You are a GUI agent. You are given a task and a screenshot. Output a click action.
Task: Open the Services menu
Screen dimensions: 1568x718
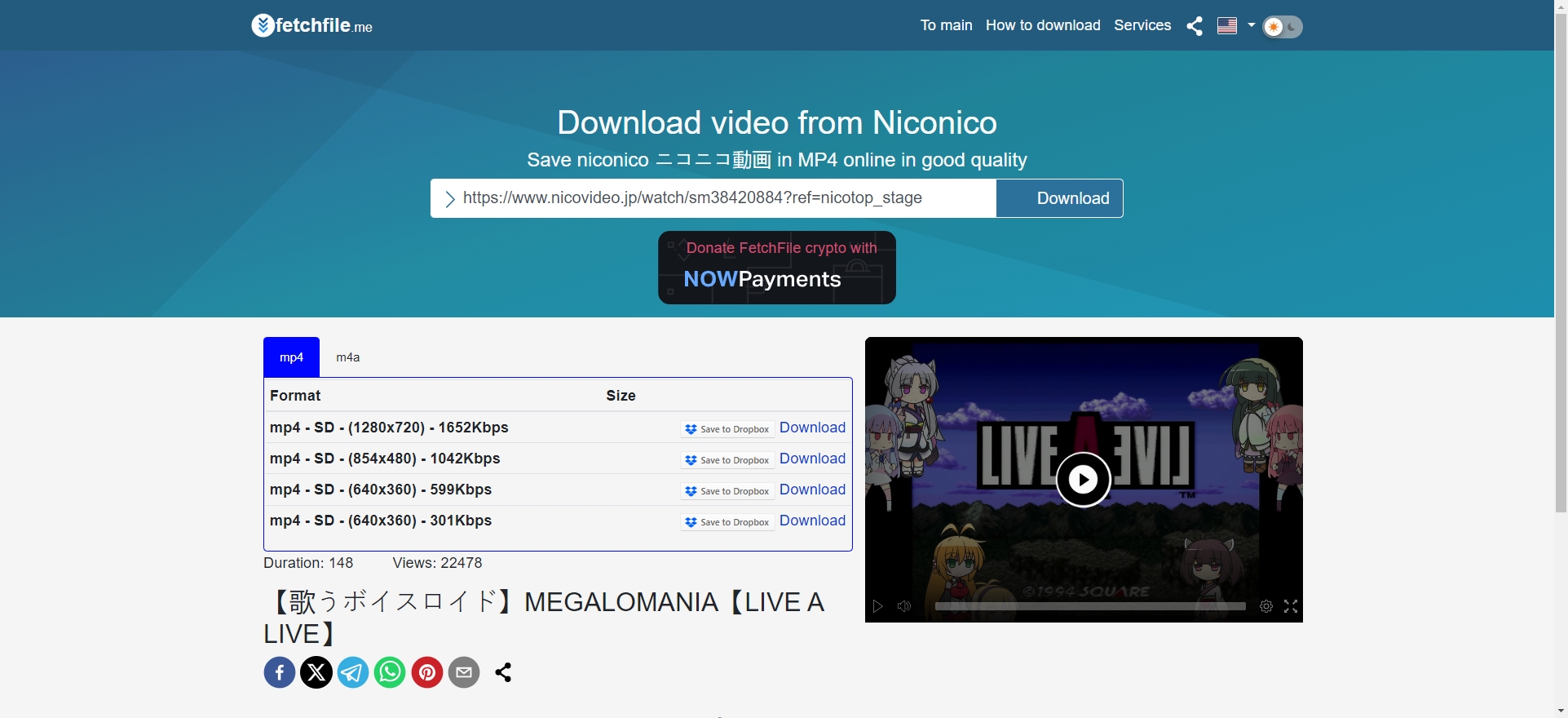point(1142,25)
